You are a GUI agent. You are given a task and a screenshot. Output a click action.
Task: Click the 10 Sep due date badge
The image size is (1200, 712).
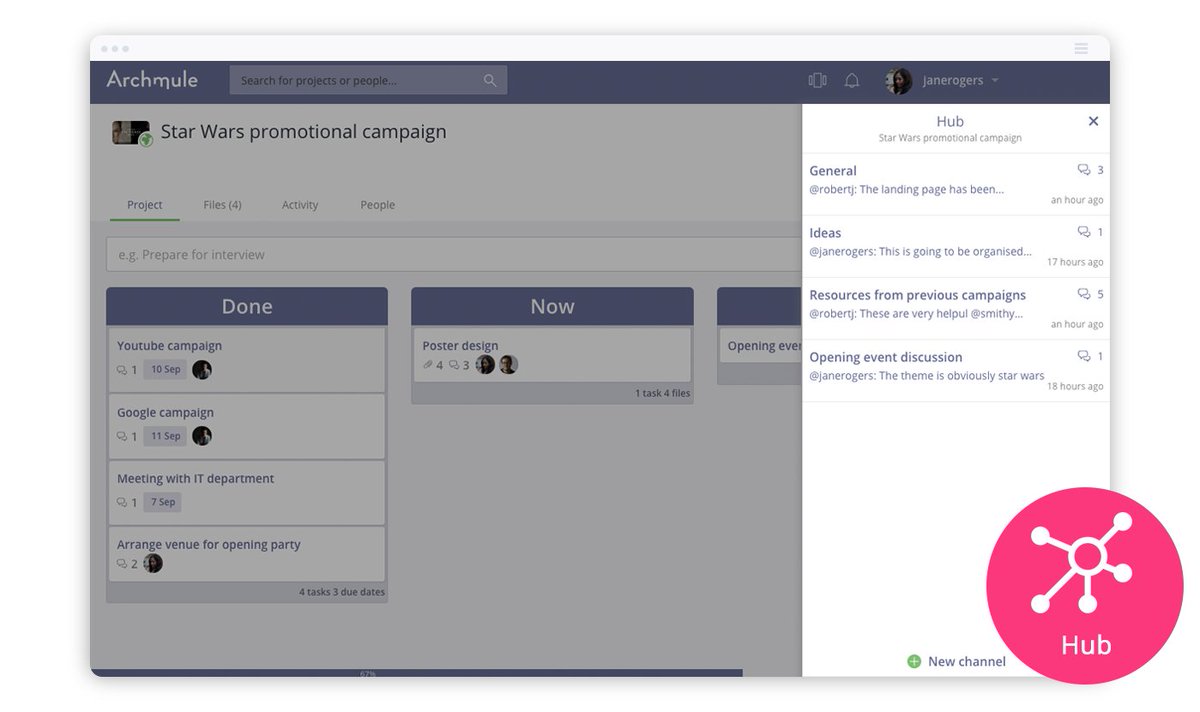click(165, 369)
